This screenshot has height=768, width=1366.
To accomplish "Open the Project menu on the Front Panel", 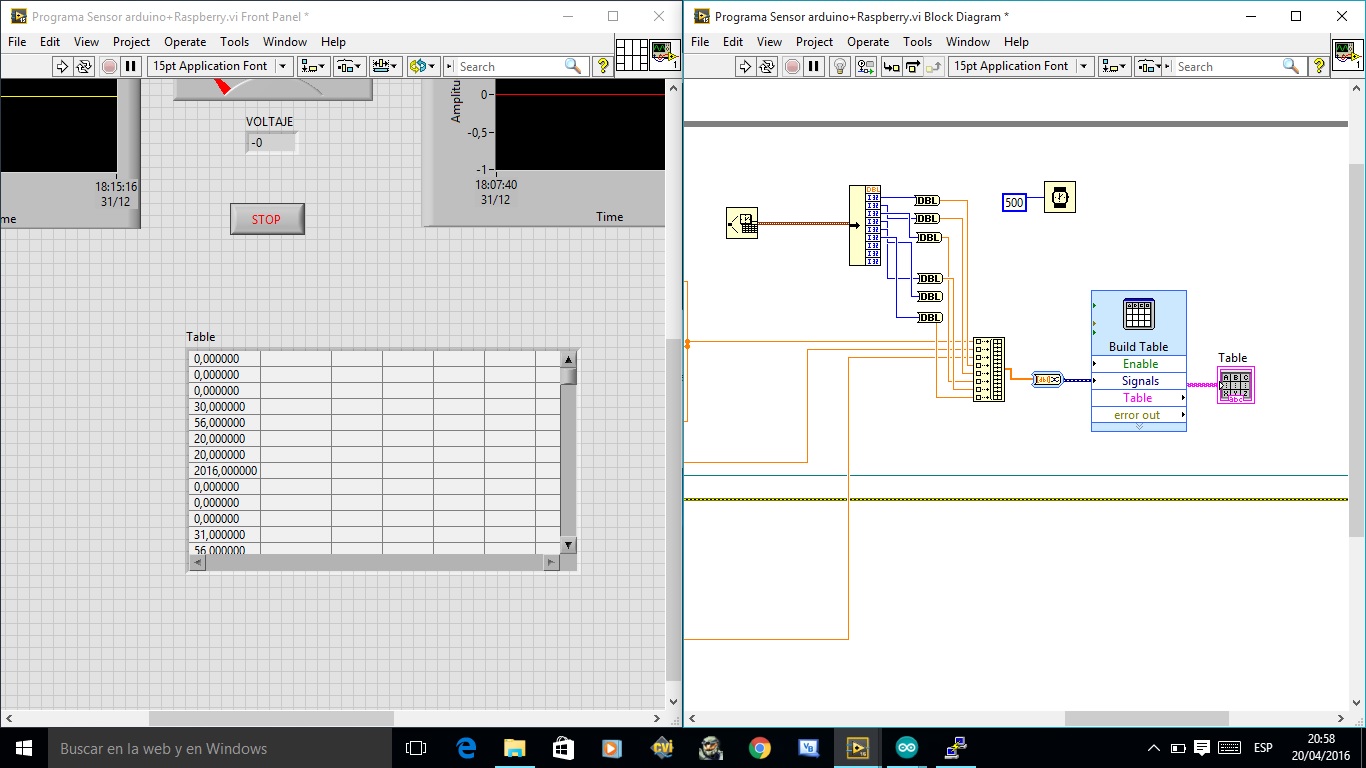I will (x=131, y=42).
